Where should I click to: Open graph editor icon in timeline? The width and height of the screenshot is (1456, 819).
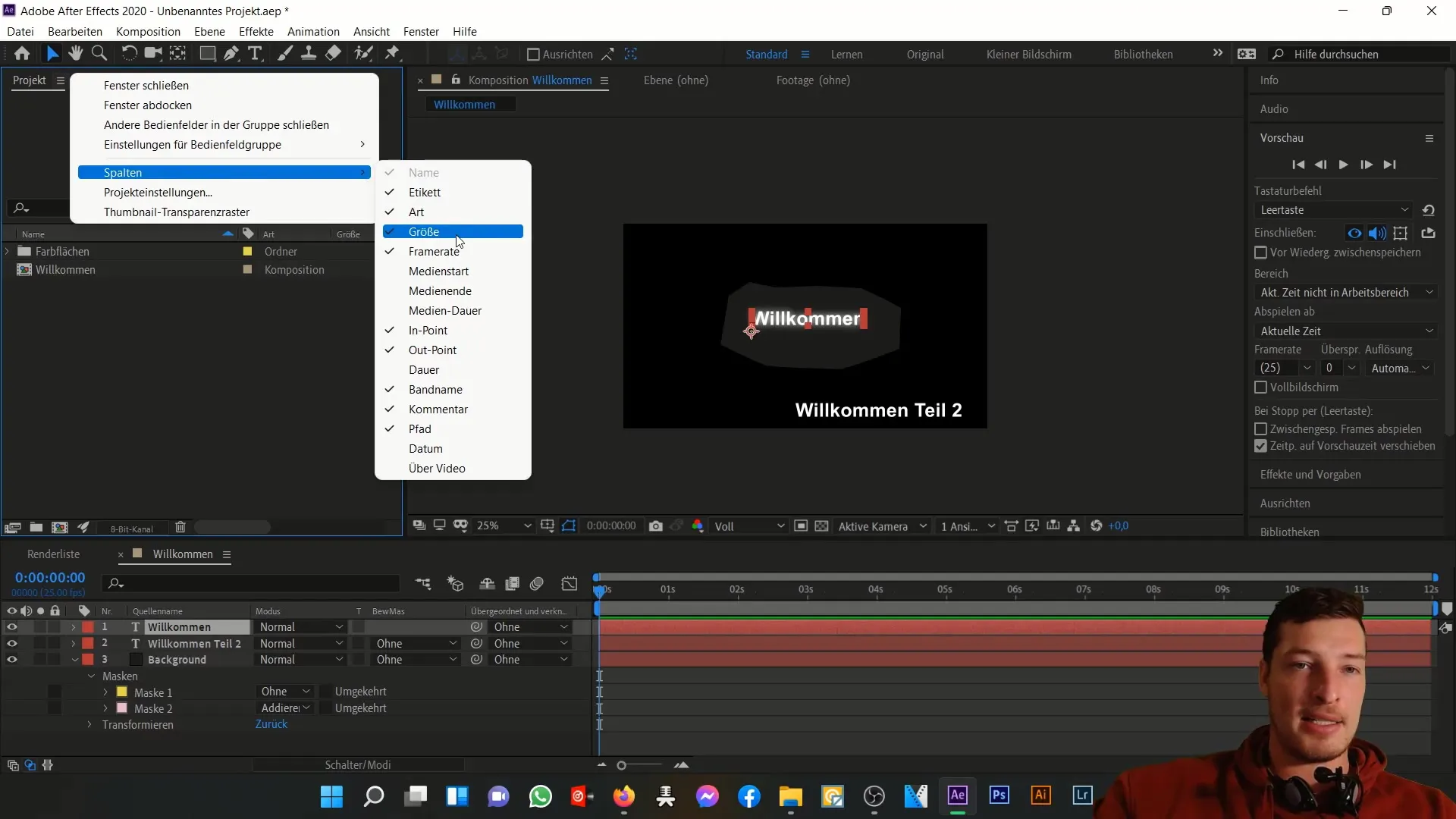click(x=570, y=584)
